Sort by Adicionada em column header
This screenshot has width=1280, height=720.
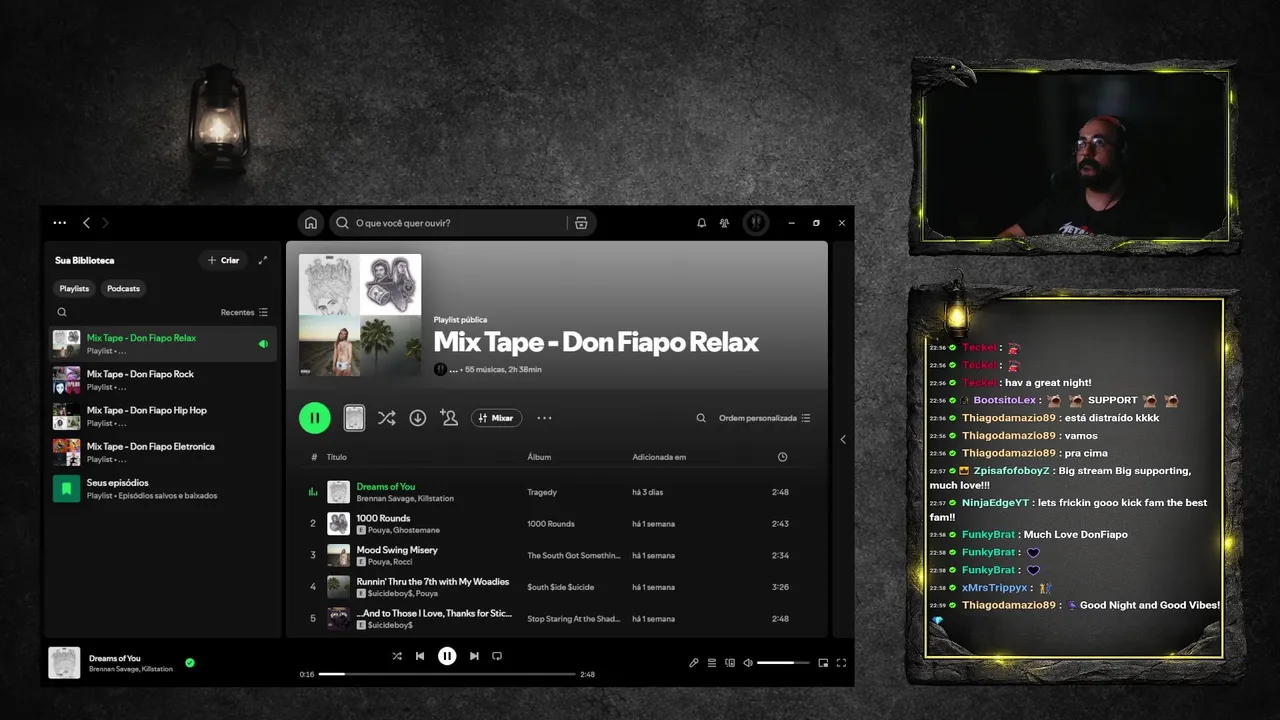pos(659,457)
